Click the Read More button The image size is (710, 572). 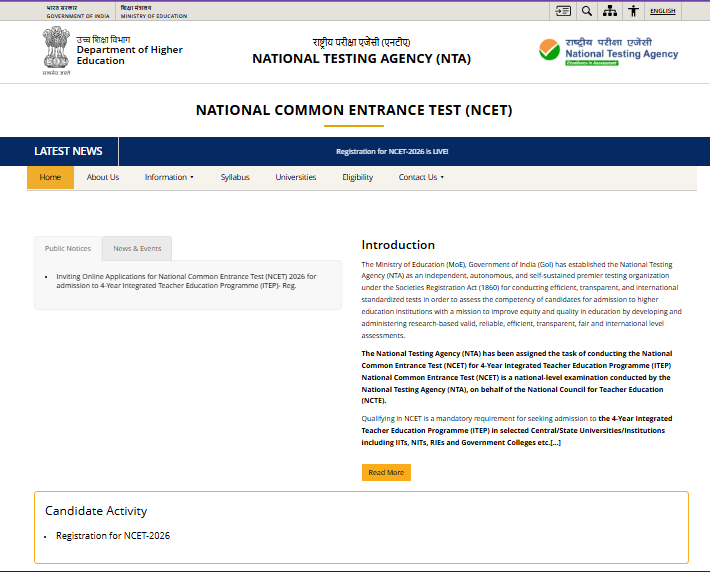tap(386, 472)
